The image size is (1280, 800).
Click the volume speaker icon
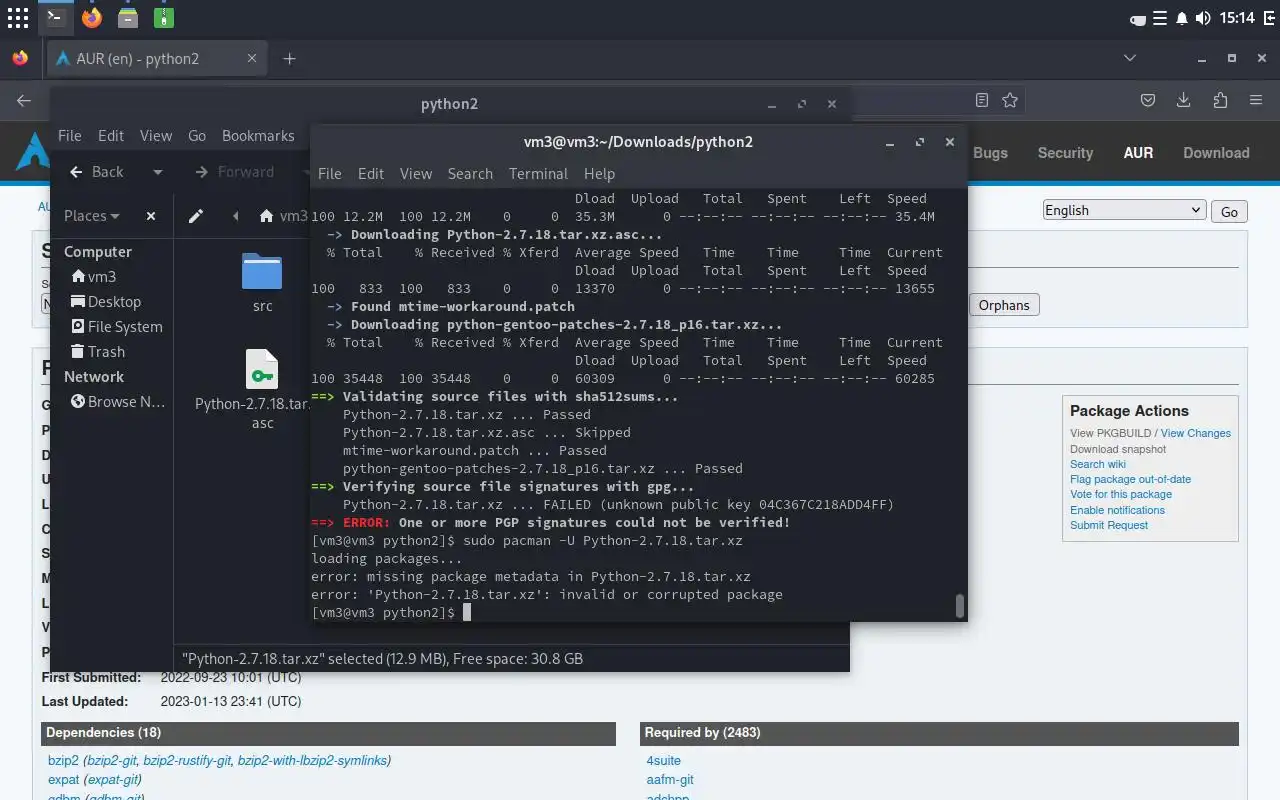coord(1202,18)
